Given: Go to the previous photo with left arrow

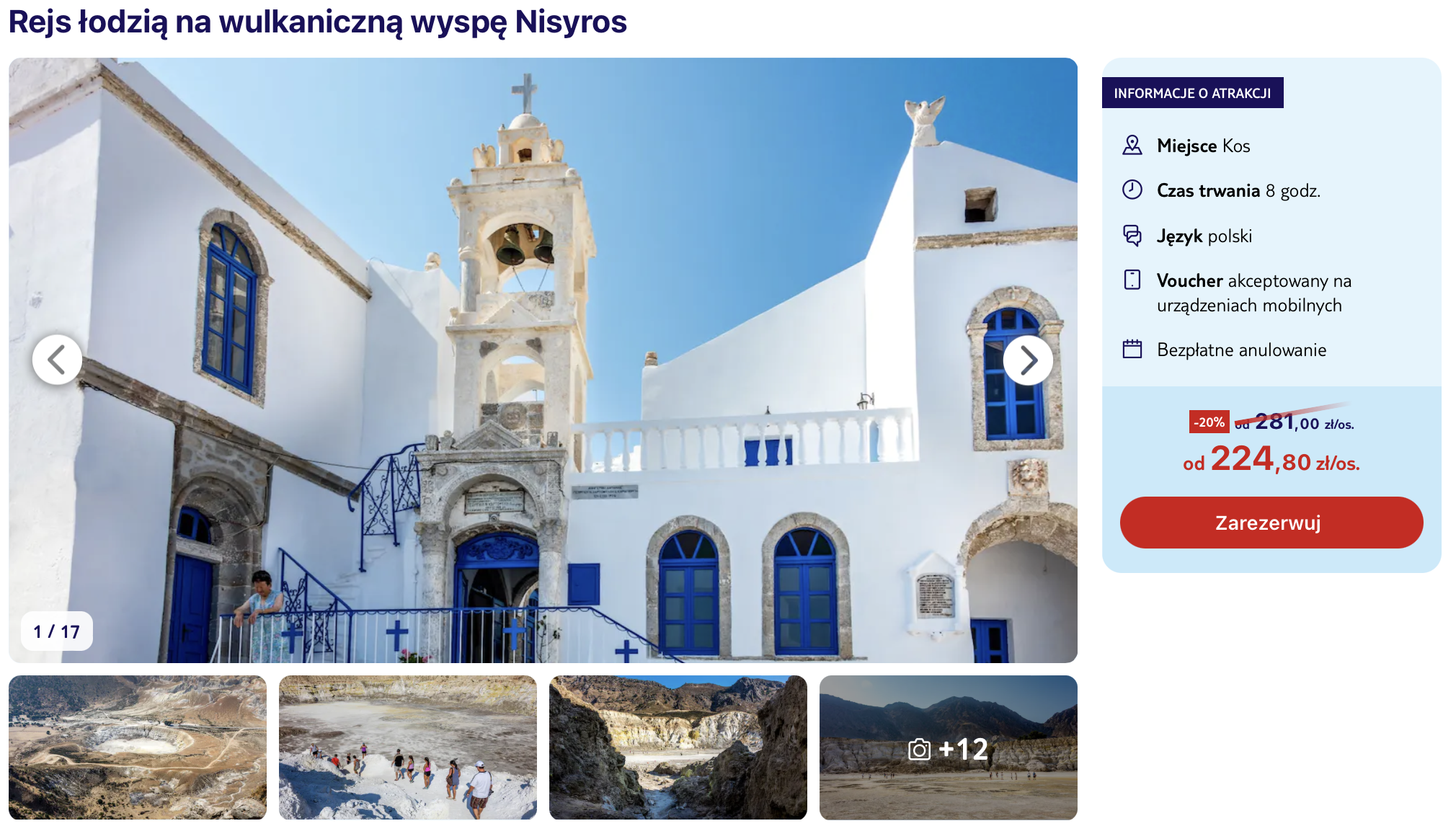Looking at the screenshot, I should point(57,360).
